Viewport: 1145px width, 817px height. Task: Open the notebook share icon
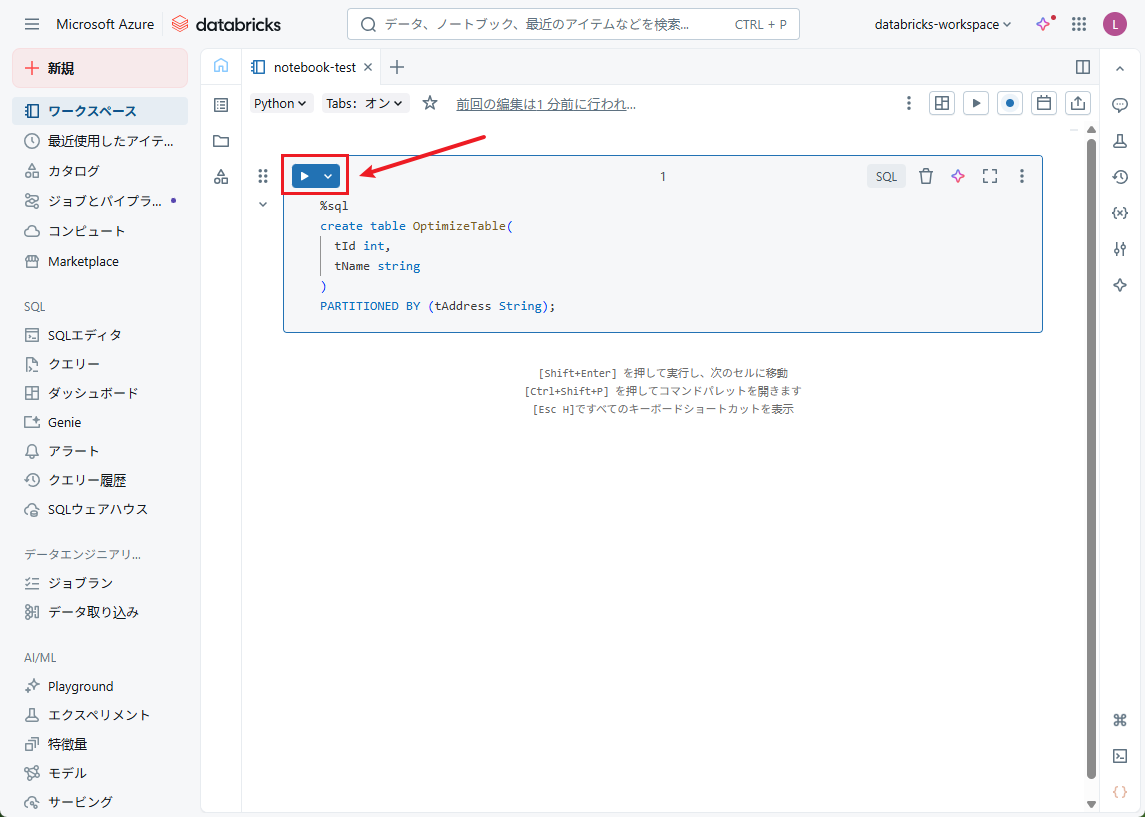pyautogui.click(x=1078, y=103)
